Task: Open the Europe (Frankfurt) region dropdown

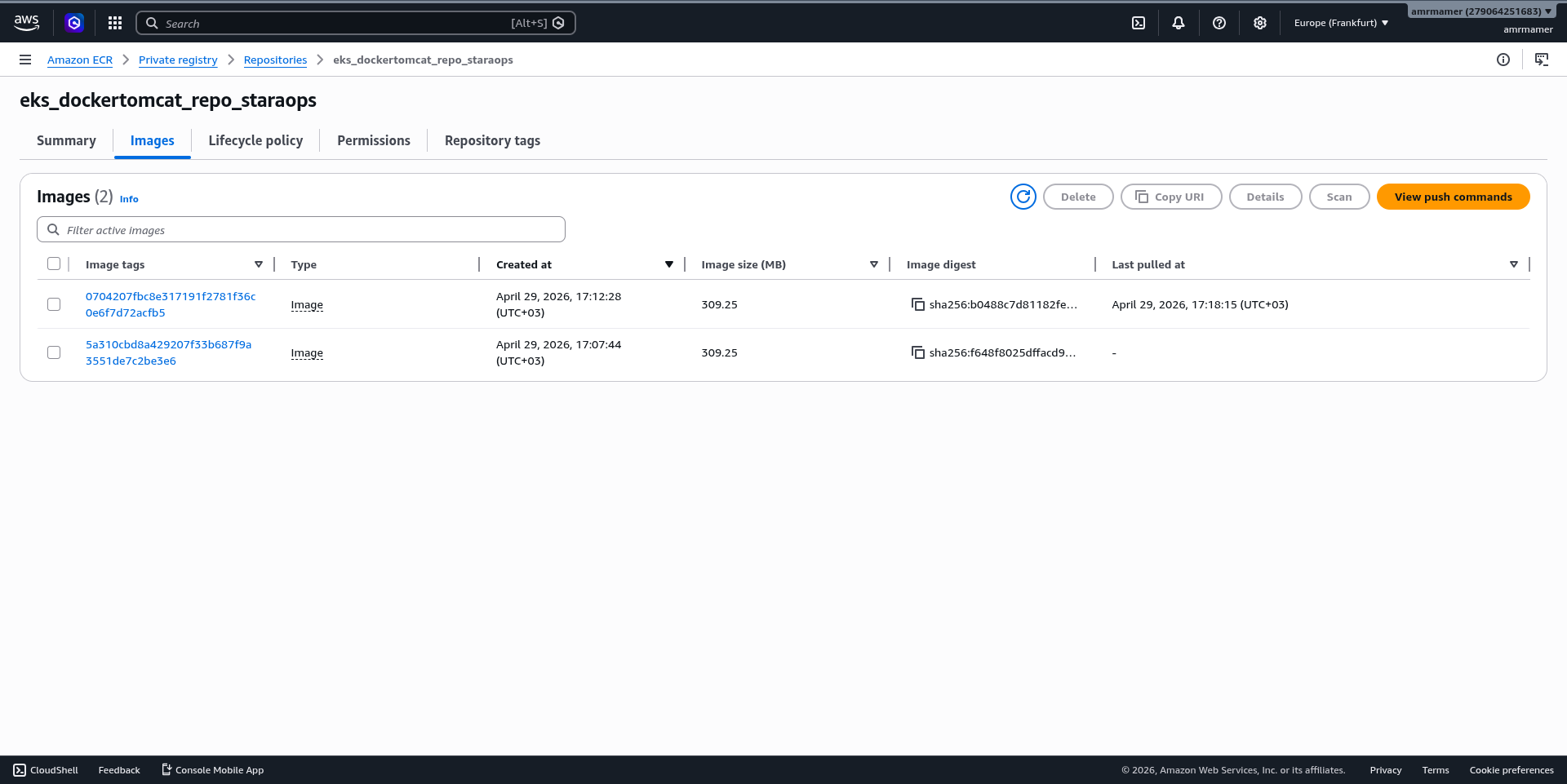Action: pyautogui.click(x=1341, y=23)
